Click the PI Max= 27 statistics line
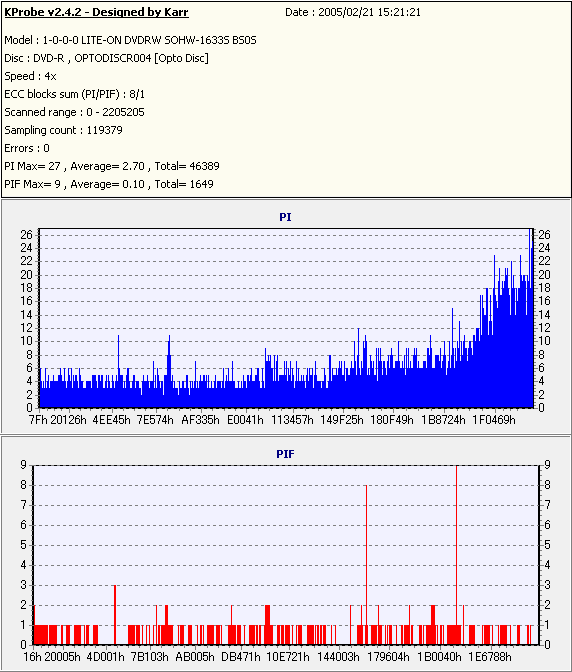 (112, 166)
